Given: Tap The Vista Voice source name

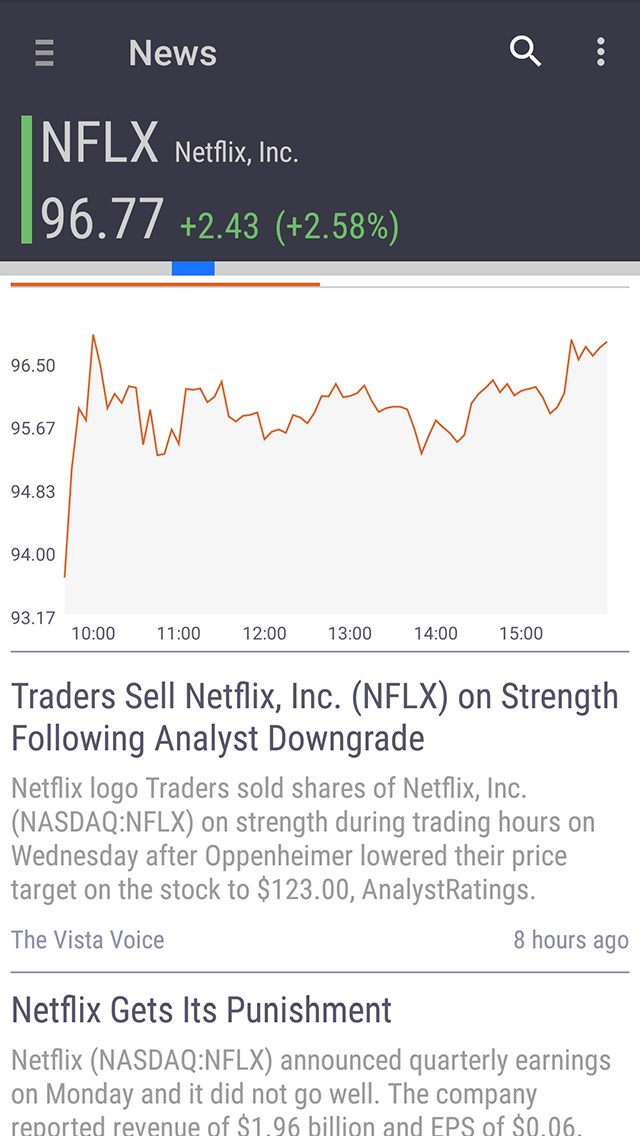Looking at the screenshot, I should (x=87, y=940).
